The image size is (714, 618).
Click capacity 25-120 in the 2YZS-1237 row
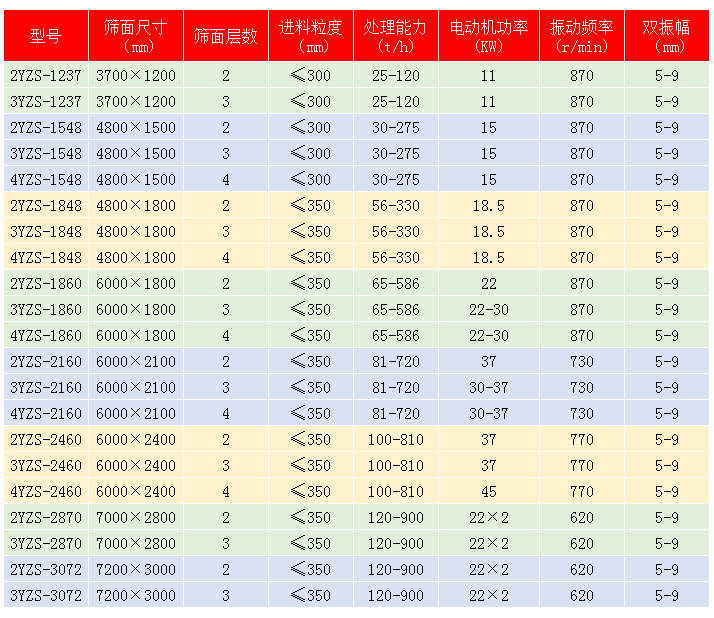(x=396, y=75)
